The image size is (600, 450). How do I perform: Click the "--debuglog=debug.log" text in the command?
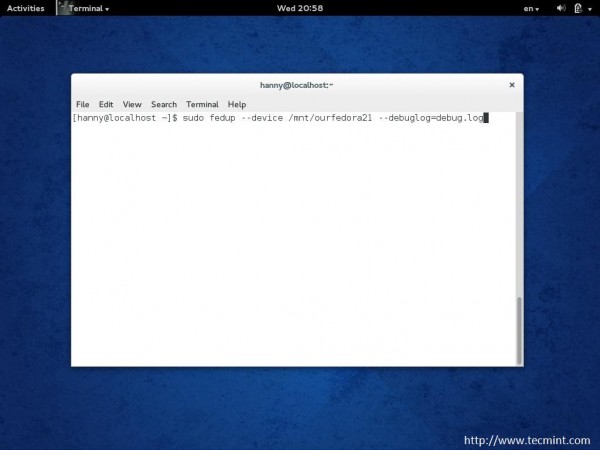(431, 118)
